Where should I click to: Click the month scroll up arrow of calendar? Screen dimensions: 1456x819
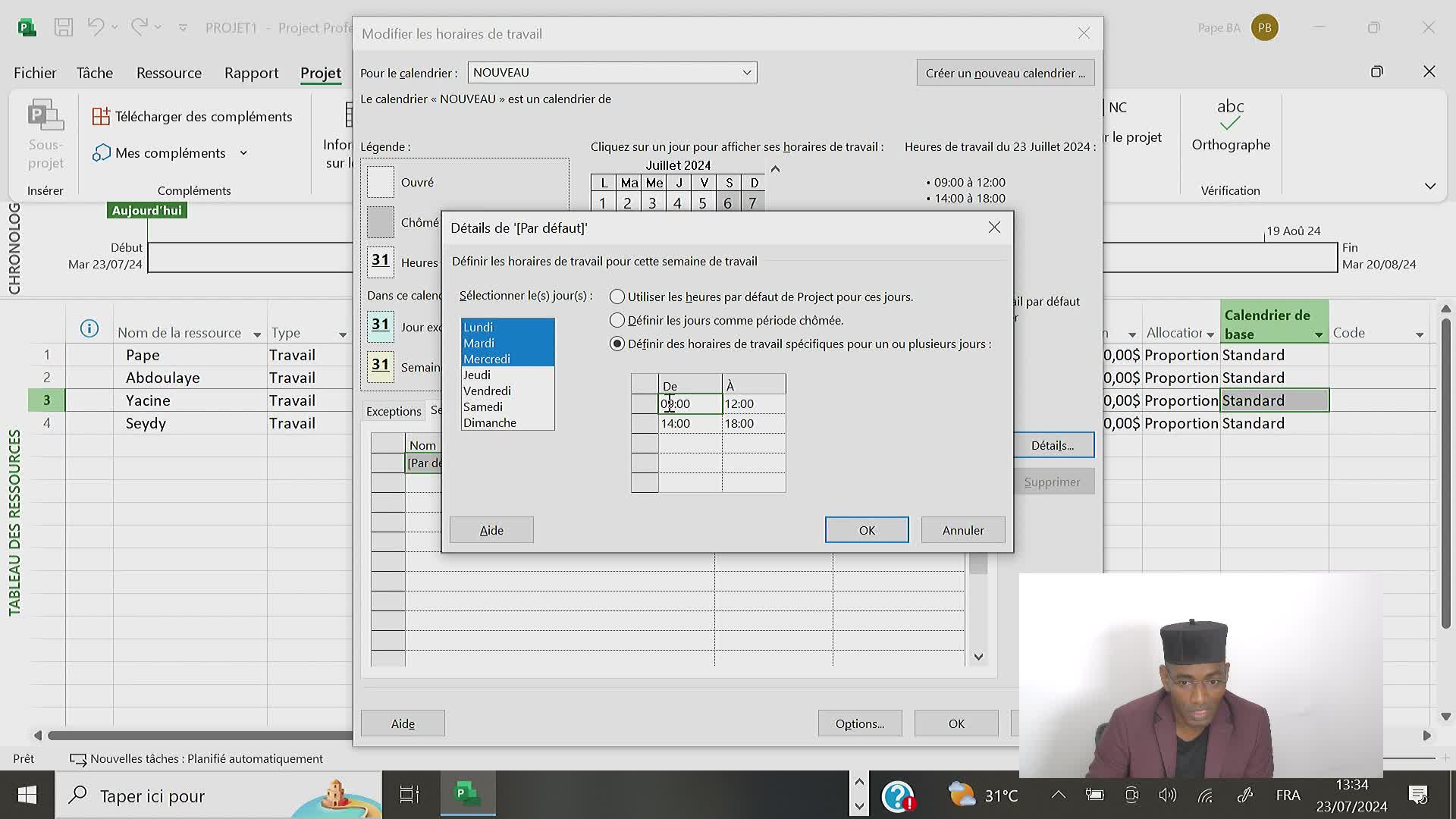(775, 169)
